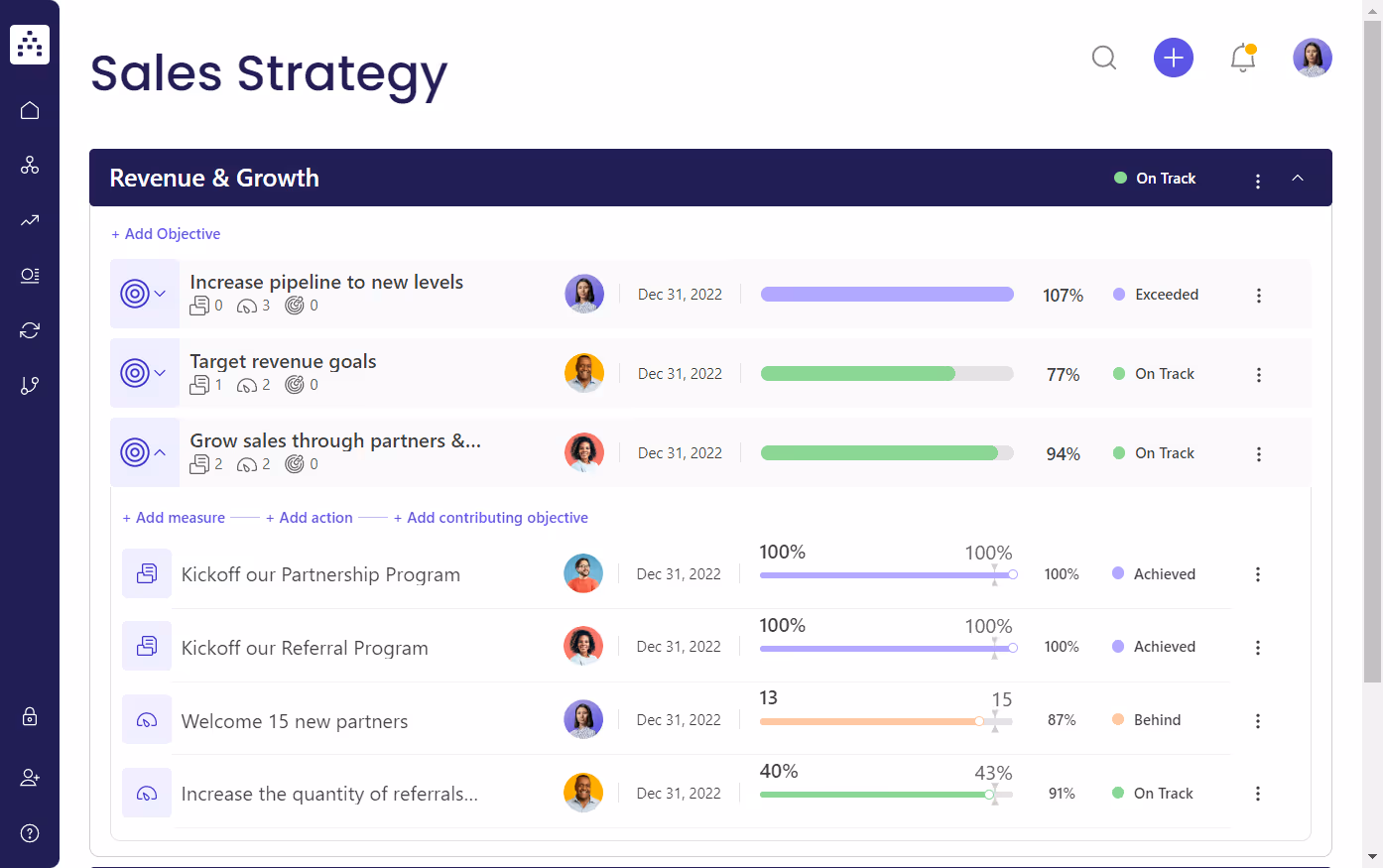Collapse the Revenue & Growth section chevron
This screenshot has height=868, width=1383.
coord(1298,179)
